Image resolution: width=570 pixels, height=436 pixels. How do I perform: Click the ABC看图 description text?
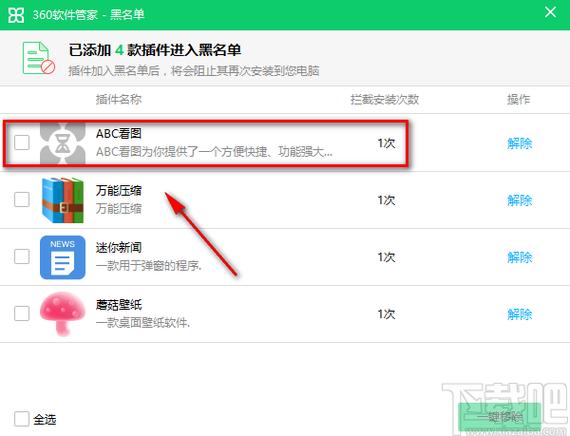tap(214, 152)
